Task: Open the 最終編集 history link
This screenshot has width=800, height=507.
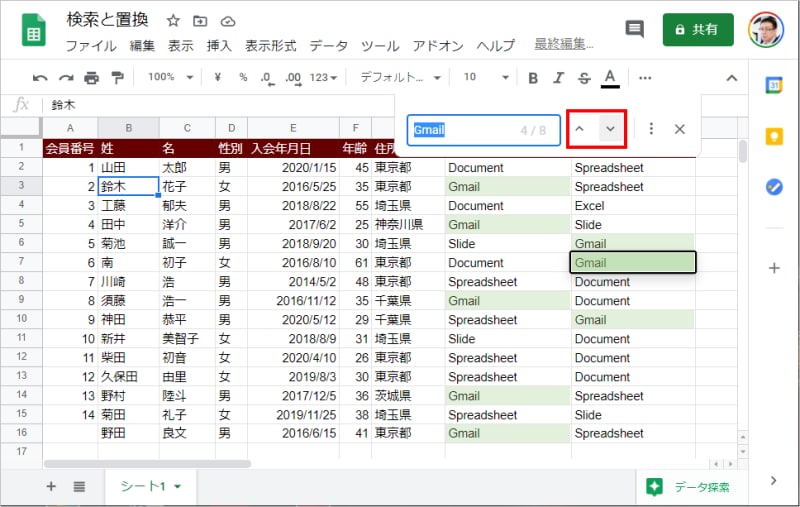Action: pyautogui.click(x=564, y=44)
